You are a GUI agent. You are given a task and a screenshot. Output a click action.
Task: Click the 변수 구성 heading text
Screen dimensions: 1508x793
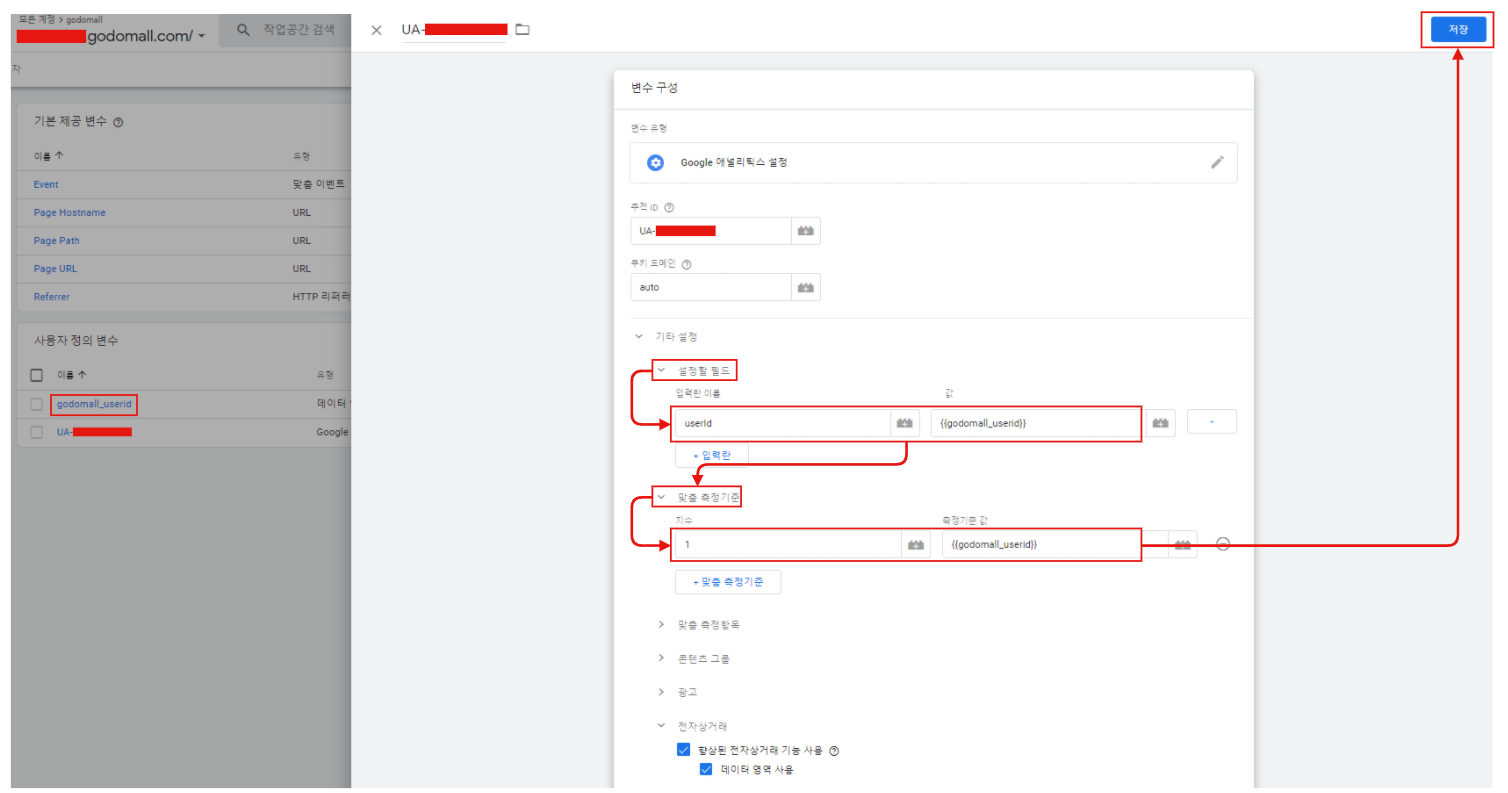654,88
